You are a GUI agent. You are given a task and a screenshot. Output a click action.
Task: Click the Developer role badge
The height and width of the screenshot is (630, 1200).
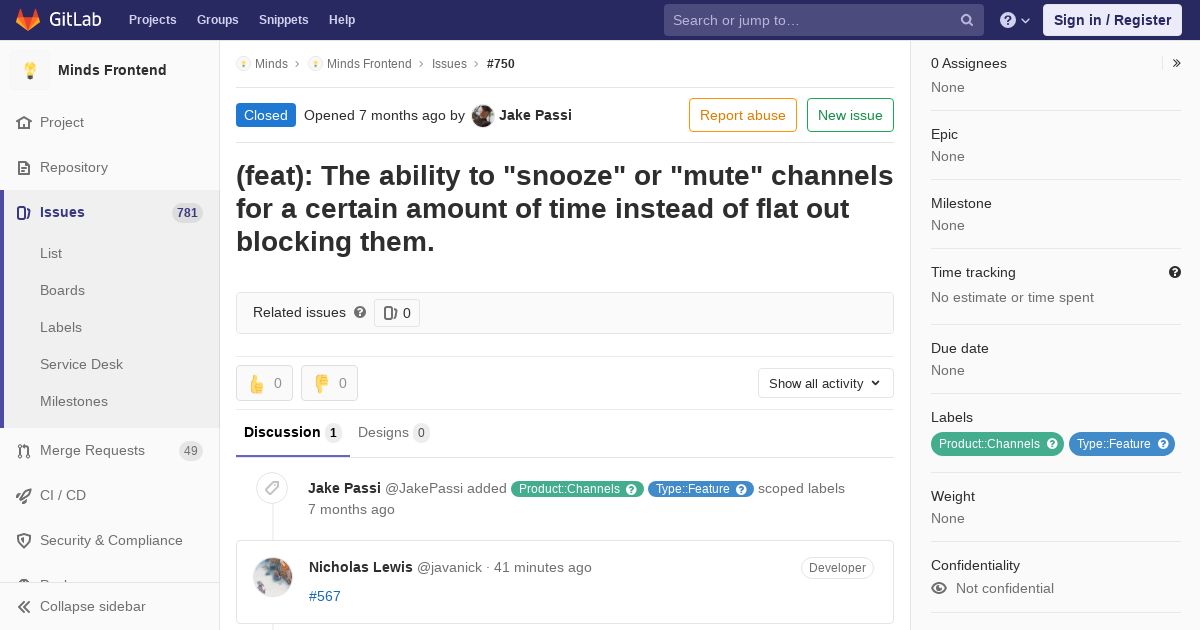837,568
